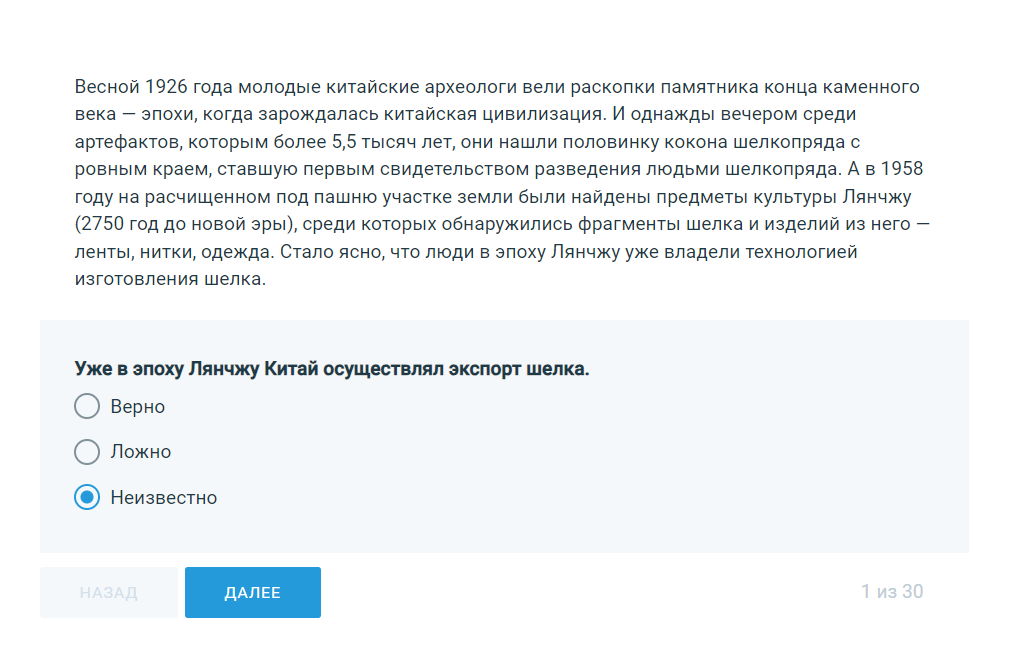The image size is (1010, 650).
Task: Click the "1 из 30" question counter
Action: point(892,592)
